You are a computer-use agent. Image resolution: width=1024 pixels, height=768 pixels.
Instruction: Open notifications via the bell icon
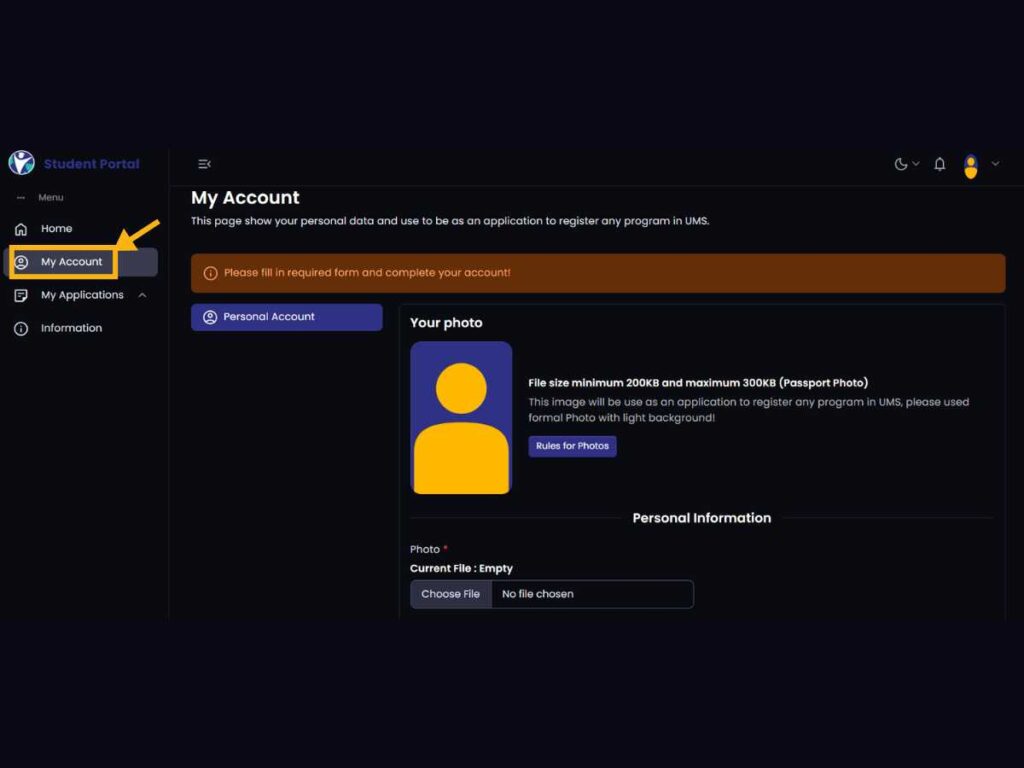tap(940, 164)
